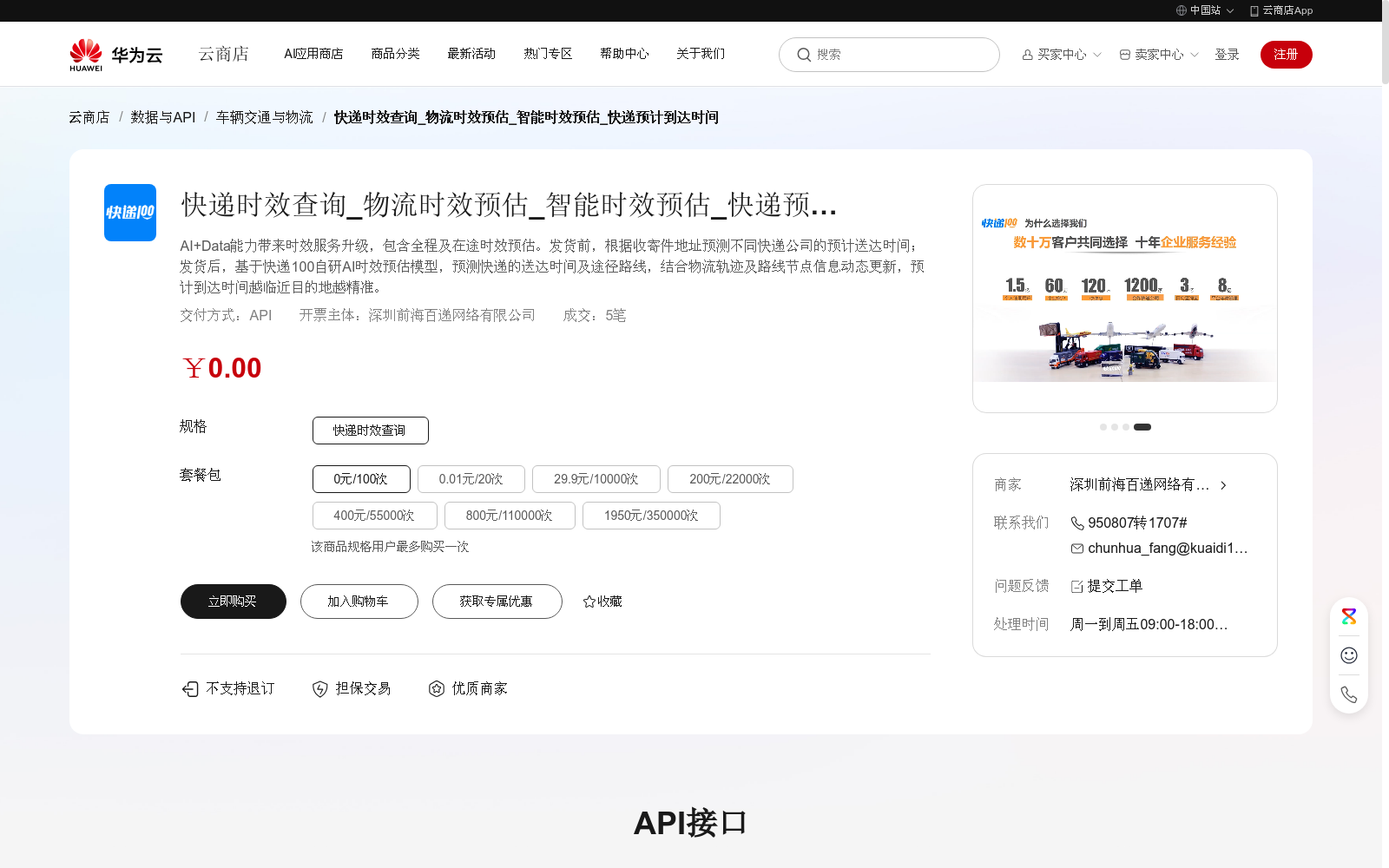Click the Huawei Cloud logo
This screenshot has height=868, width=1389.
tap(115, 54)
